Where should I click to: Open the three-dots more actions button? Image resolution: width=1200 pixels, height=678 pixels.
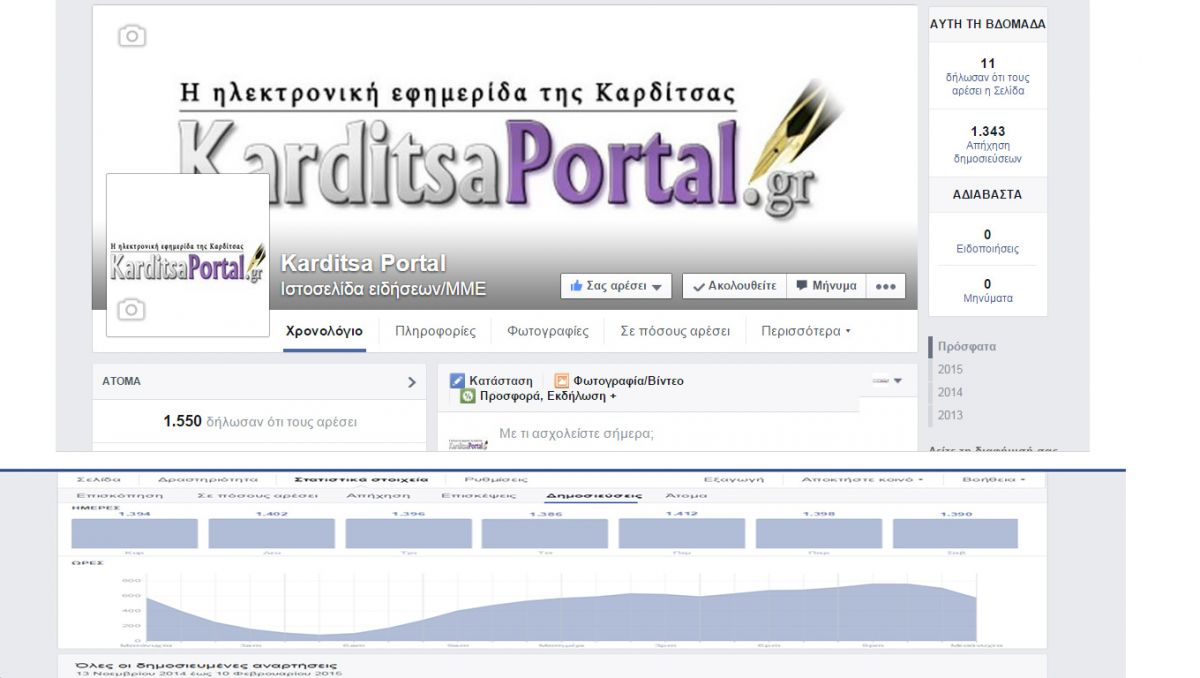885,286
